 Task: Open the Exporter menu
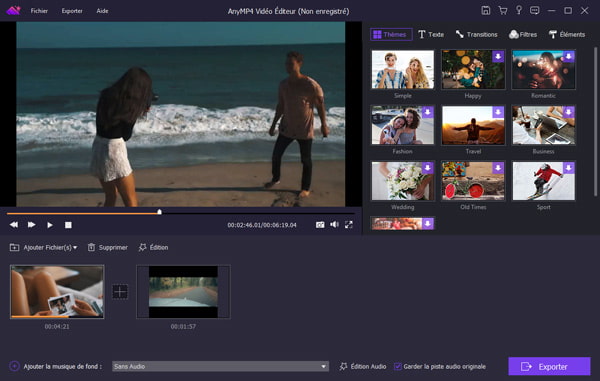tap(72, 11)
